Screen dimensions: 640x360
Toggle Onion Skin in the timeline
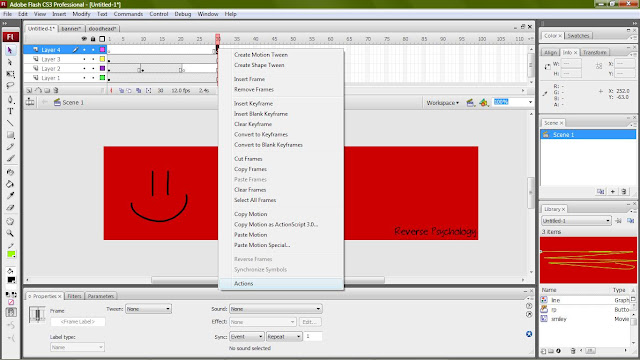click(121, 90)
